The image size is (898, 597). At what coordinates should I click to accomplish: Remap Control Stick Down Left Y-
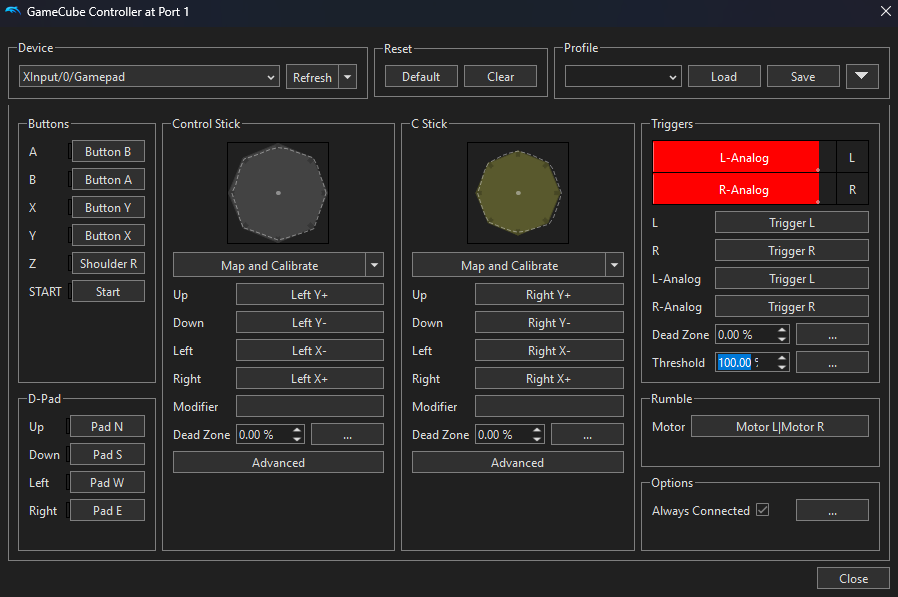click(310, 323)
